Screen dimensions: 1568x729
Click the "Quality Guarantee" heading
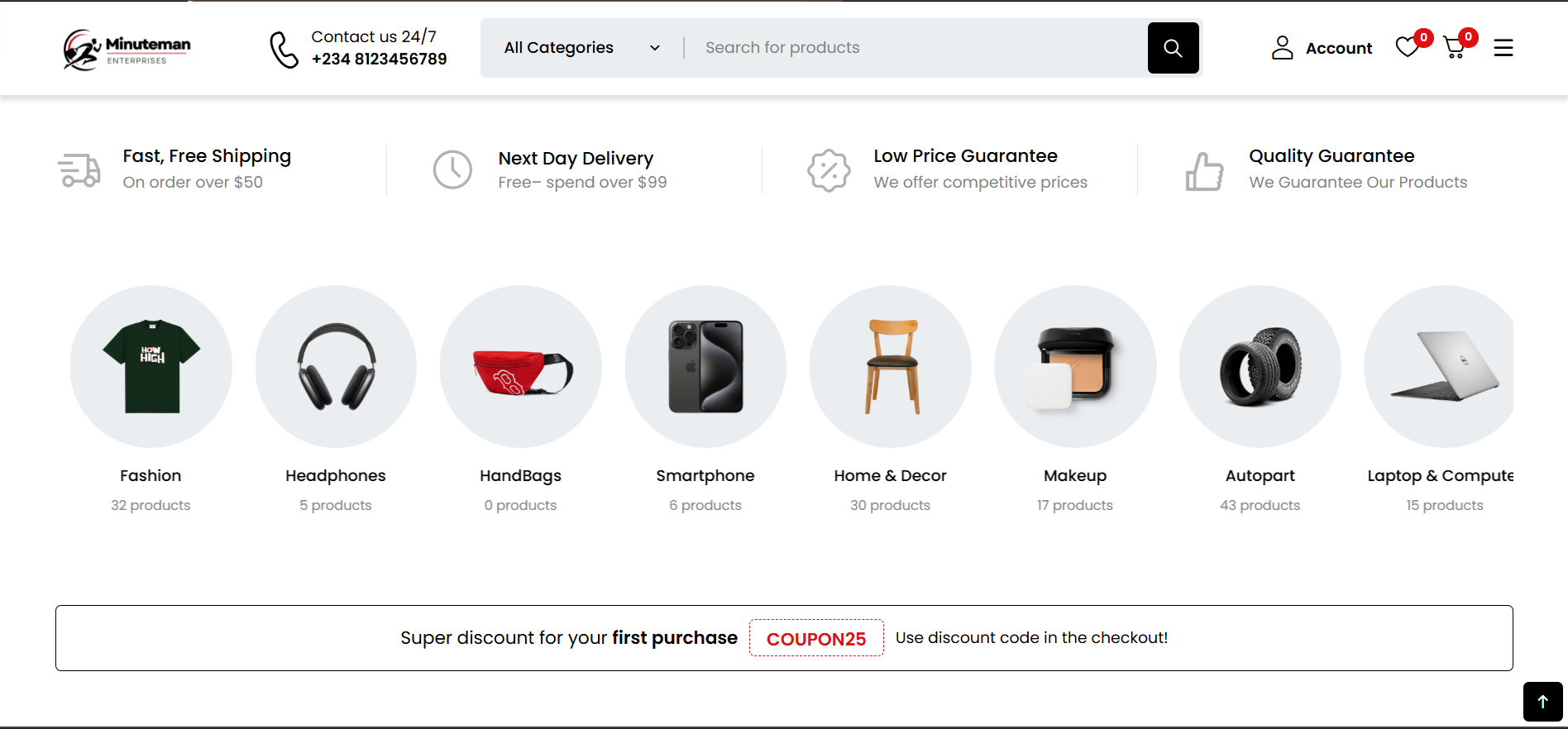click(x=1331, y=156)
